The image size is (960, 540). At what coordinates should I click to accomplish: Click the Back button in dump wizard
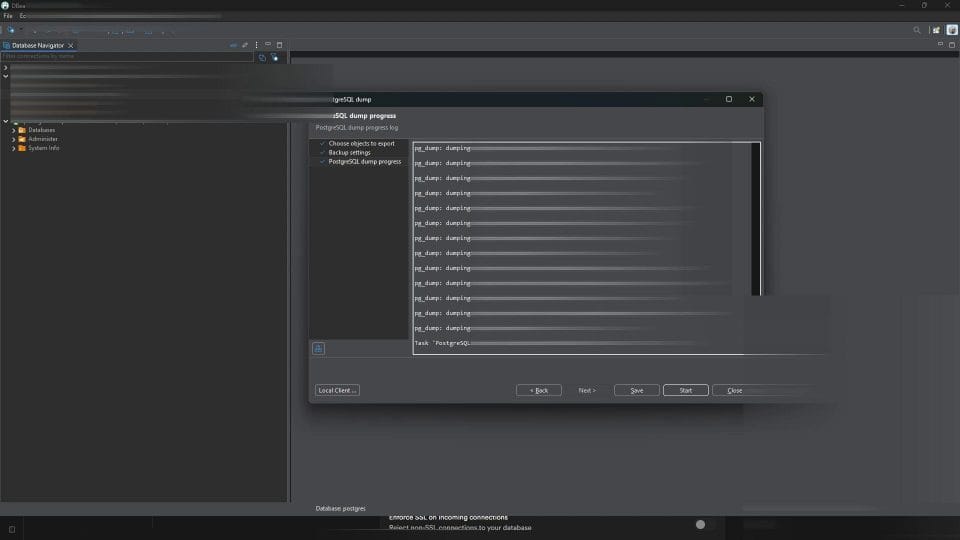point(539,390)
